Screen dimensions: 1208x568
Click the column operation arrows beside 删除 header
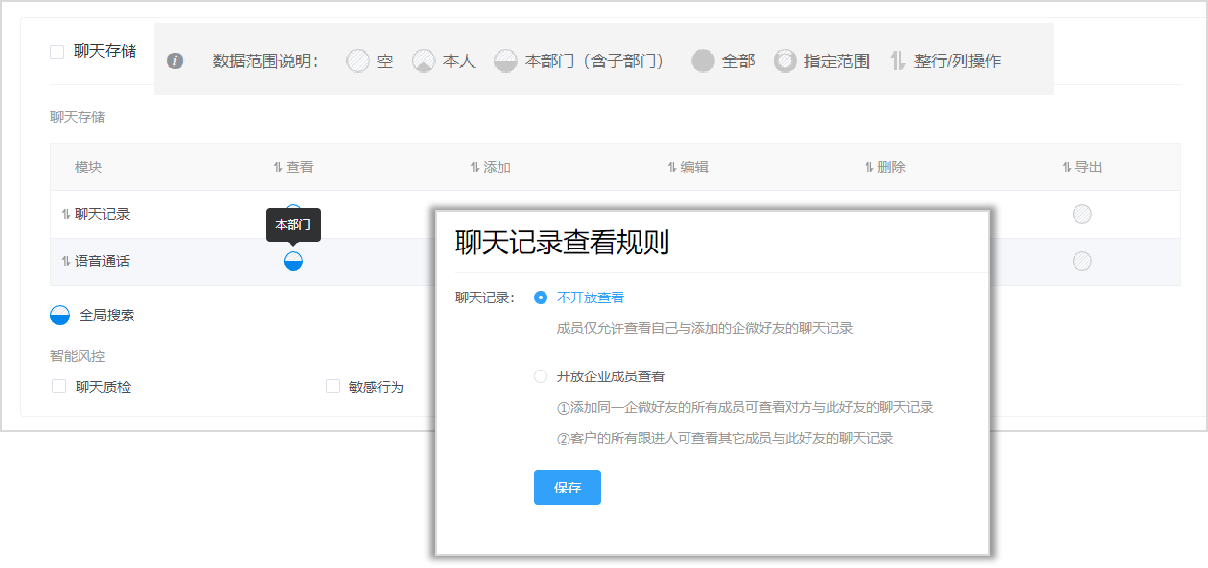[869, 168]
